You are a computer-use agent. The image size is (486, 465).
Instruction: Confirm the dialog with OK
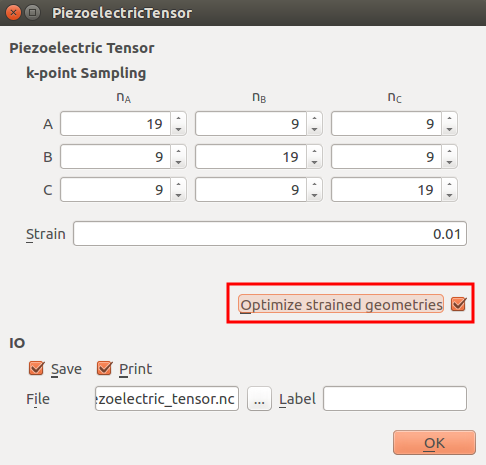click(x=434, y=443)
